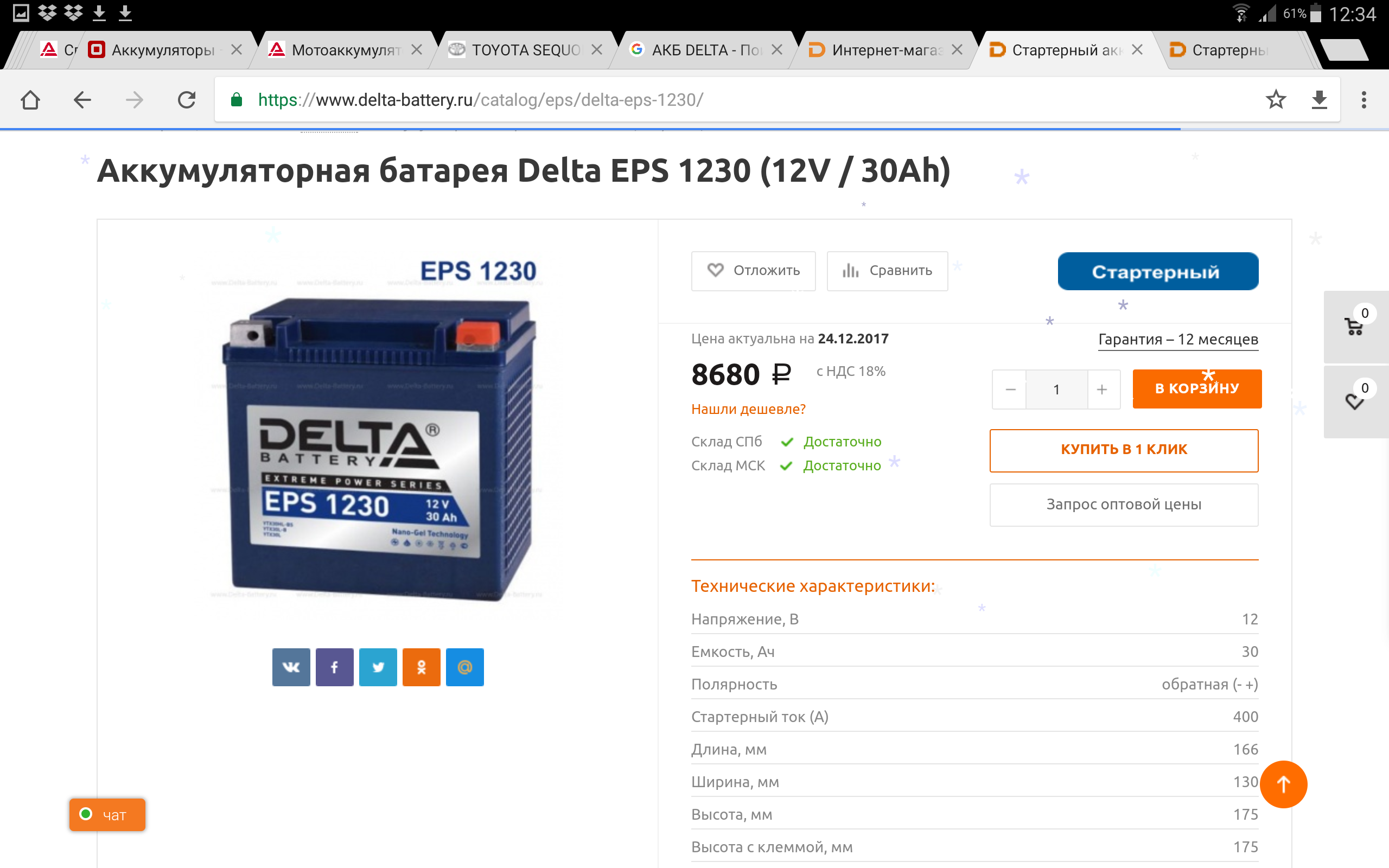This screenshot has width=1389, height=868.
Task: Share product on Facebook
Action: click(335, 667)
